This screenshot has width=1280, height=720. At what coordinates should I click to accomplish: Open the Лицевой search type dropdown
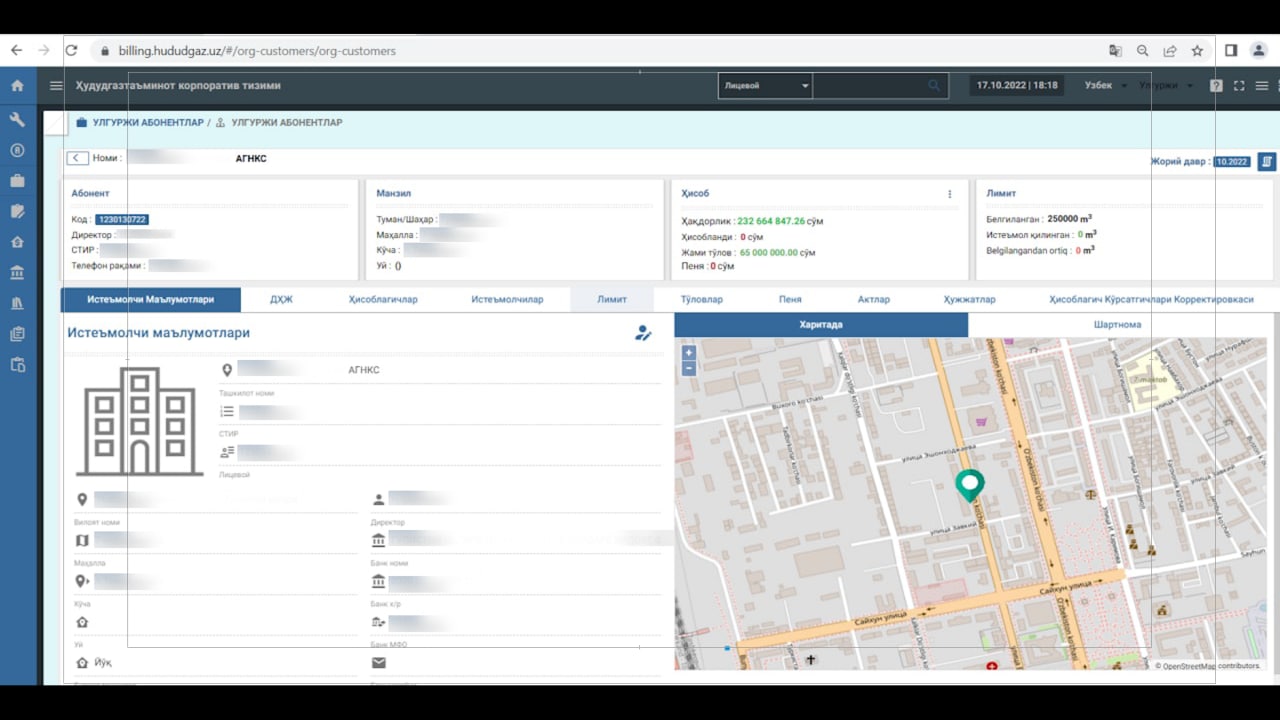[x=765, y=86]
